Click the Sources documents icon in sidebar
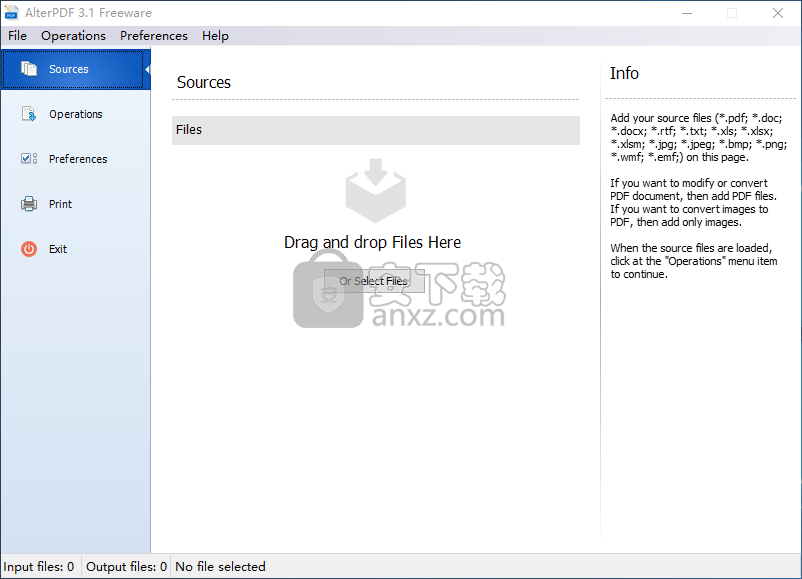 pos(29,69)
